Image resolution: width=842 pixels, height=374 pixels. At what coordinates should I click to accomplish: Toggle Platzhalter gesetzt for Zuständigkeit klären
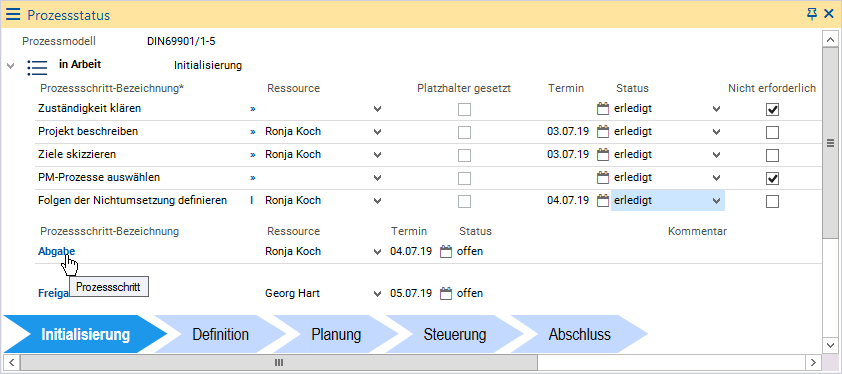[464, 110]
